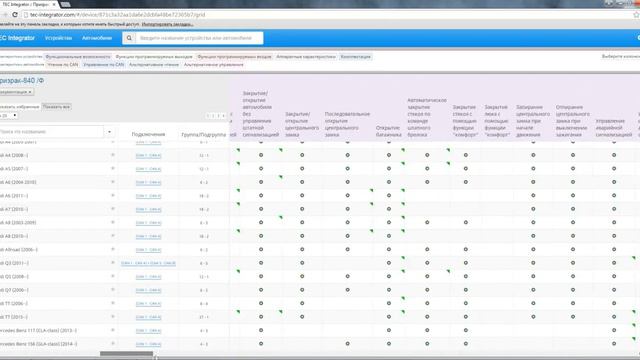This screenshot has height=360, width=640.
Task: Click Призрак-840 device title
Action: [x=22, y=81]
